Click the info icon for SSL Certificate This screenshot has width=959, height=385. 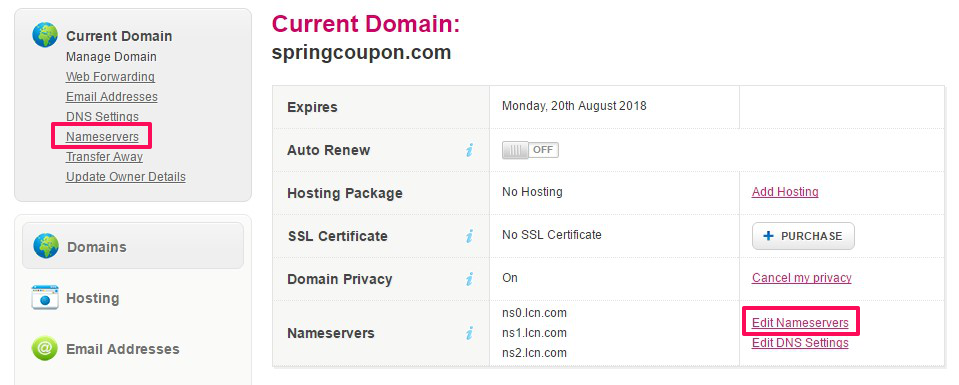pyautogui.click(x=469, y=236)
